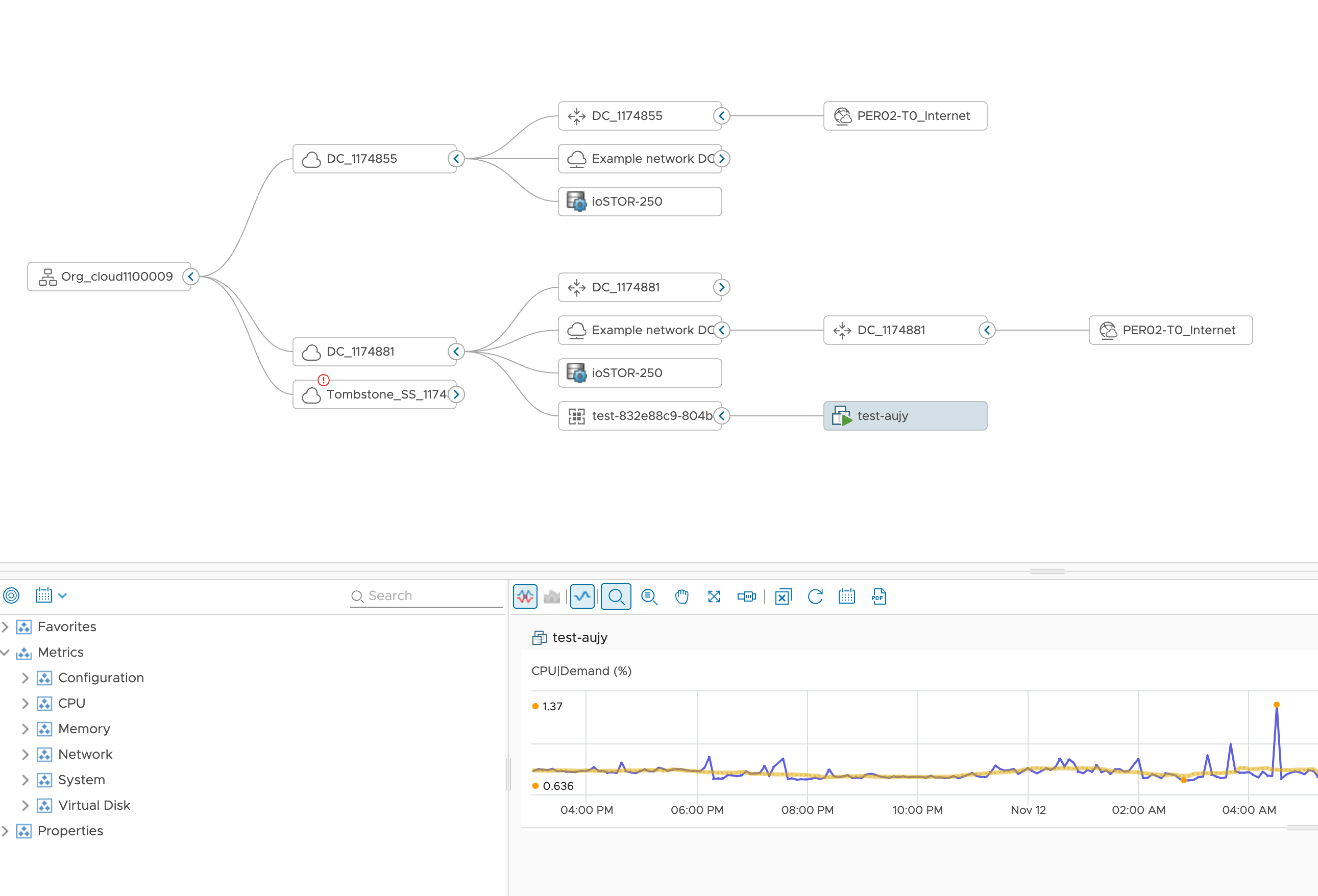This screenshot has width=1318, height=896.
Task: Activate the Pan tool on the chart
Action: [681, 596]
